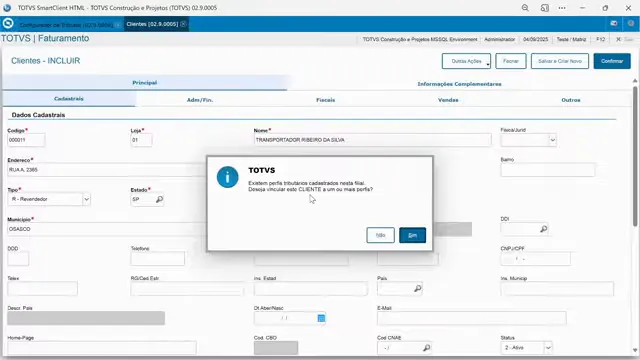Click the TOTVS Construção e Projetos MSSQL Environment label

tap(420, 40)
